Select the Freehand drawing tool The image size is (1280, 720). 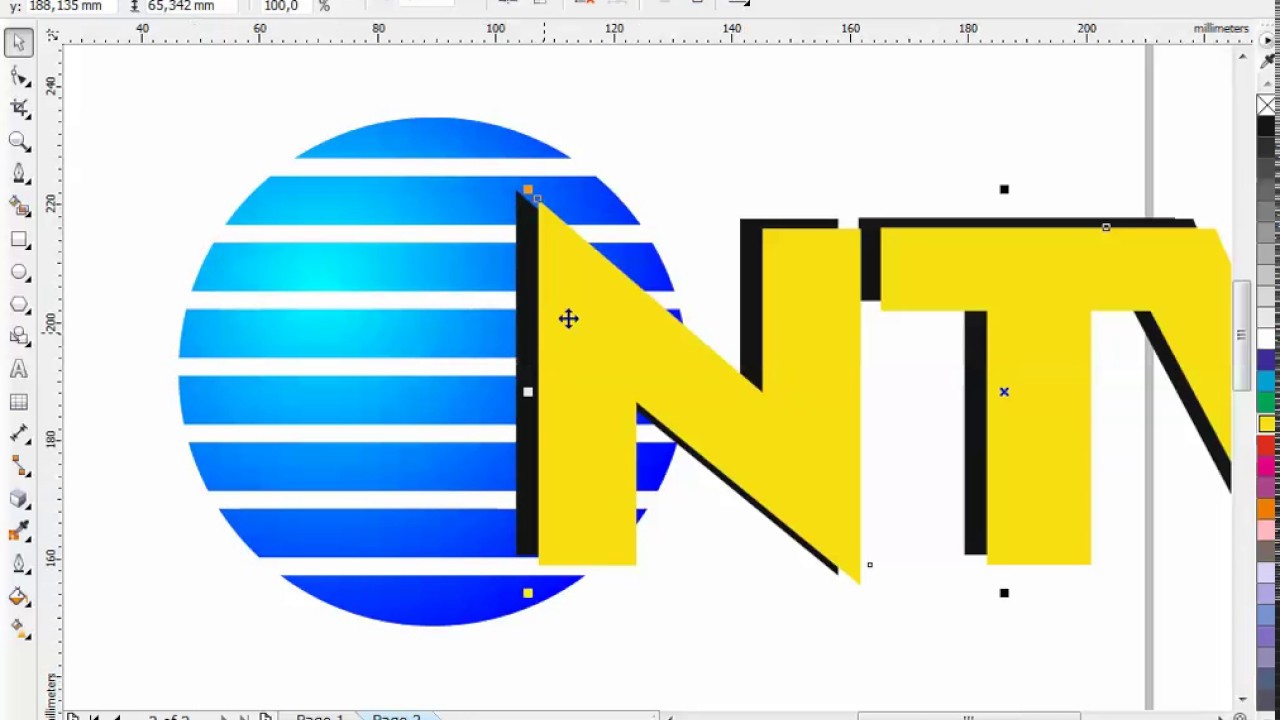click(x=18, y=174)
